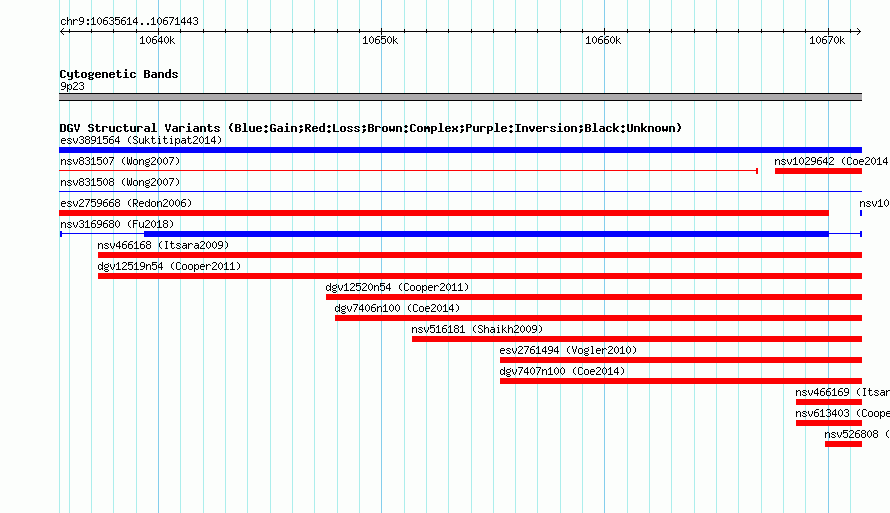Click the red nsv466168 loss bar
This screenshot has width=890, height=513.
(480, 255)
